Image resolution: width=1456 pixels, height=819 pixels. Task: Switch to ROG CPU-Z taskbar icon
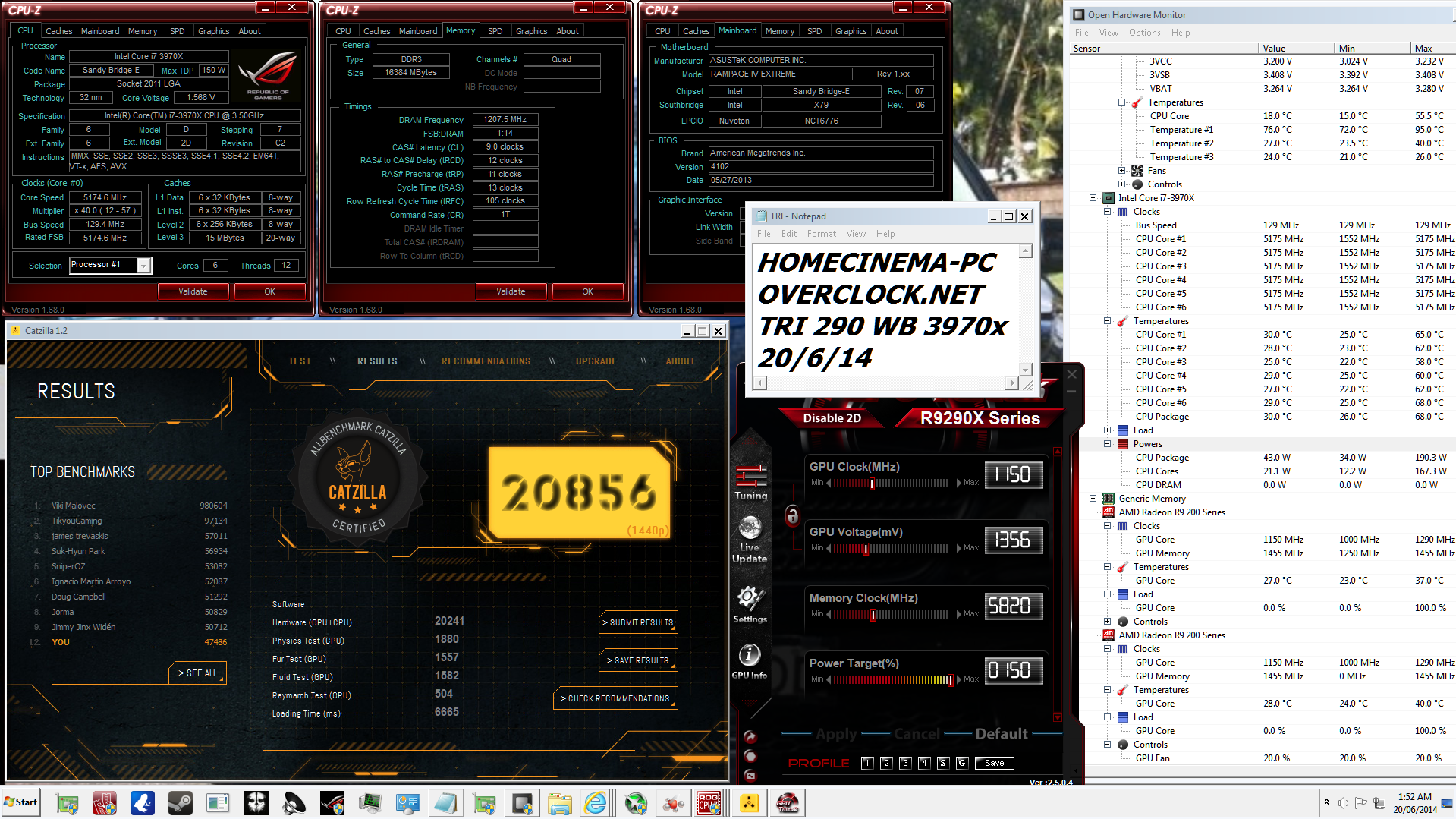pyautogui.click(x=709, y=803)
